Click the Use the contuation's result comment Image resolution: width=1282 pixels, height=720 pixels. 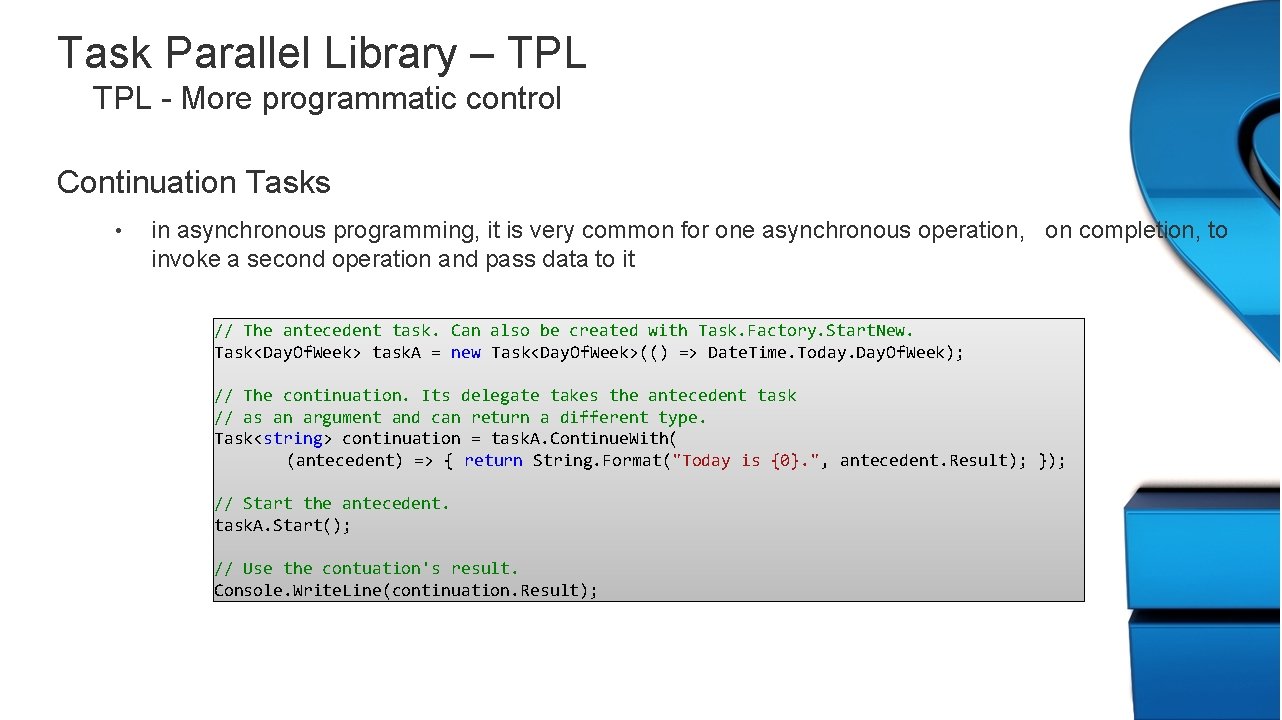366,568
